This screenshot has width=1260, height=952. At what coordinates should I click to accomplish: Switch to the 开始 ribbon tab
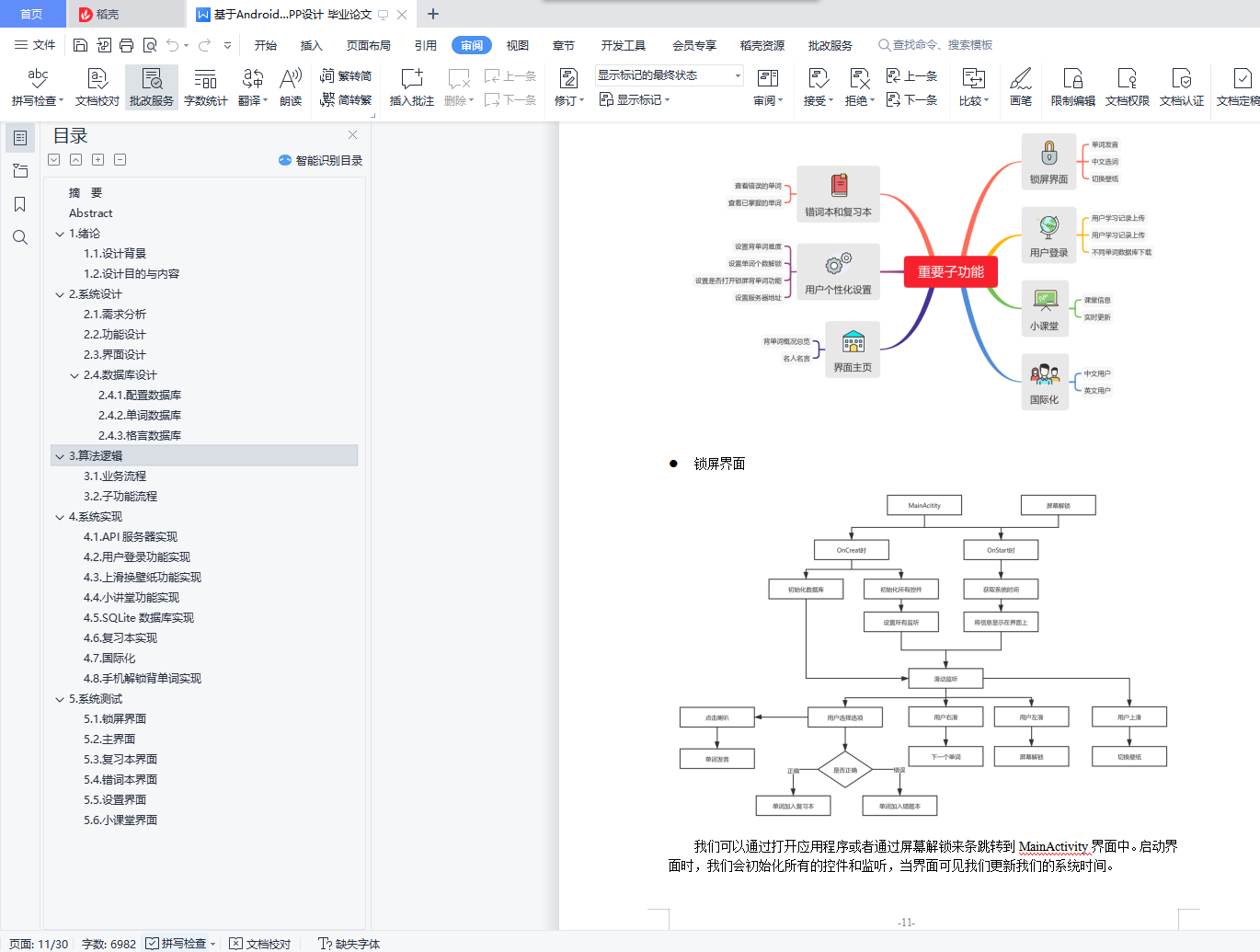point(266,45)
